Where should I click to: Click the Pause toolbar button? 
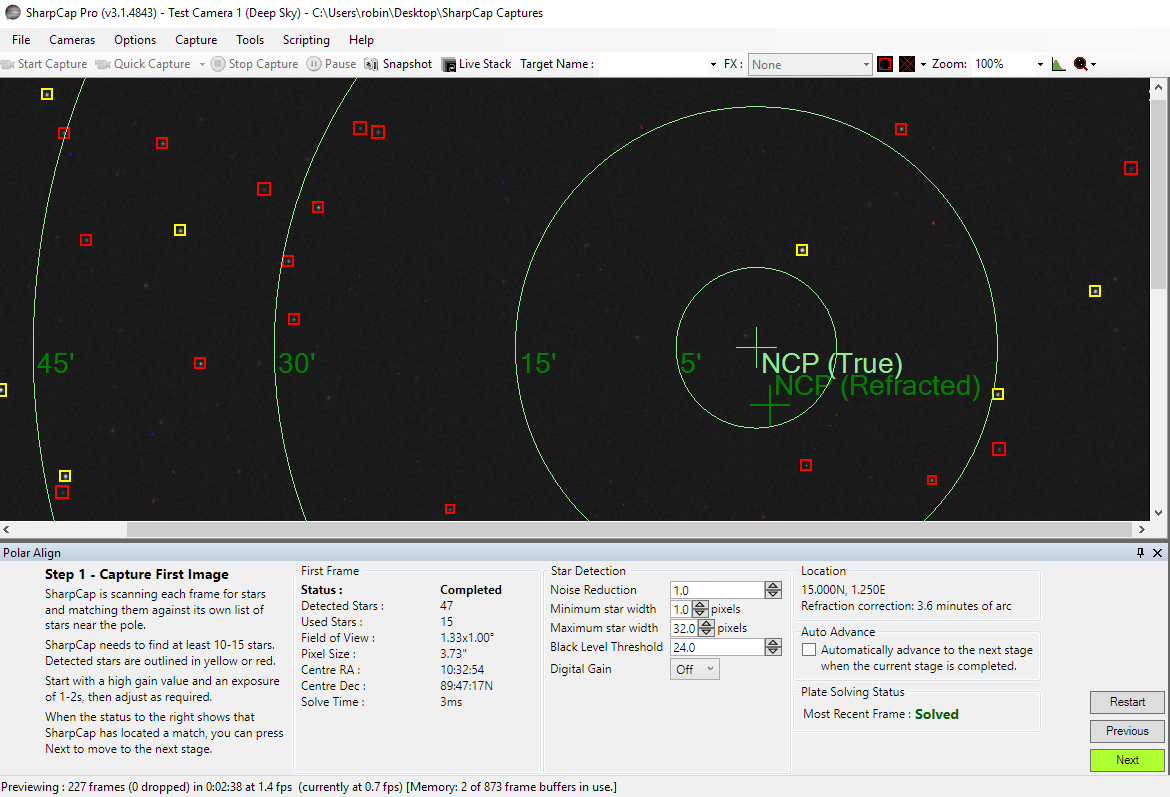(x=332, y=64)
